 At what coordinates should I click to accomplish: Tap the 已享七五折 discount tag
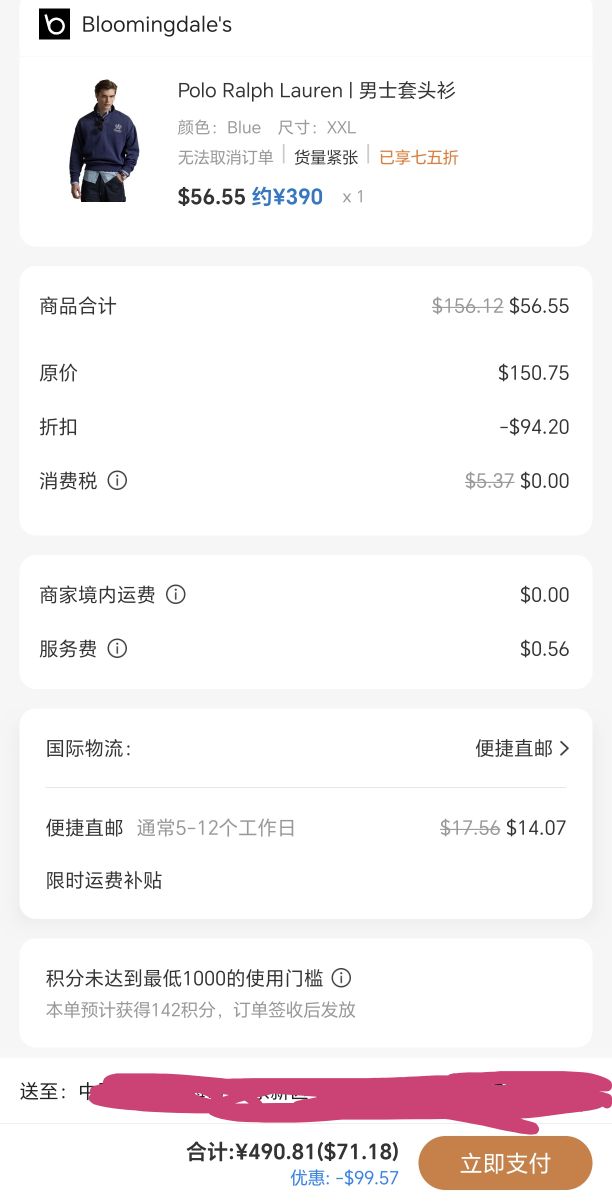click(x=419, y=157)
